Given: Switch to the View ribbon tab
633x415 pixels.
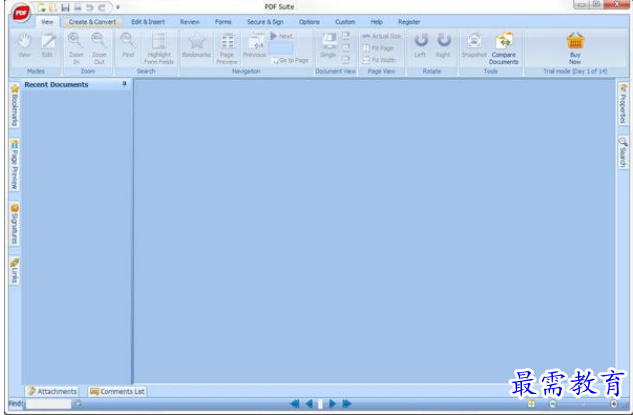Looking at the screenshot, I should 47,22.
